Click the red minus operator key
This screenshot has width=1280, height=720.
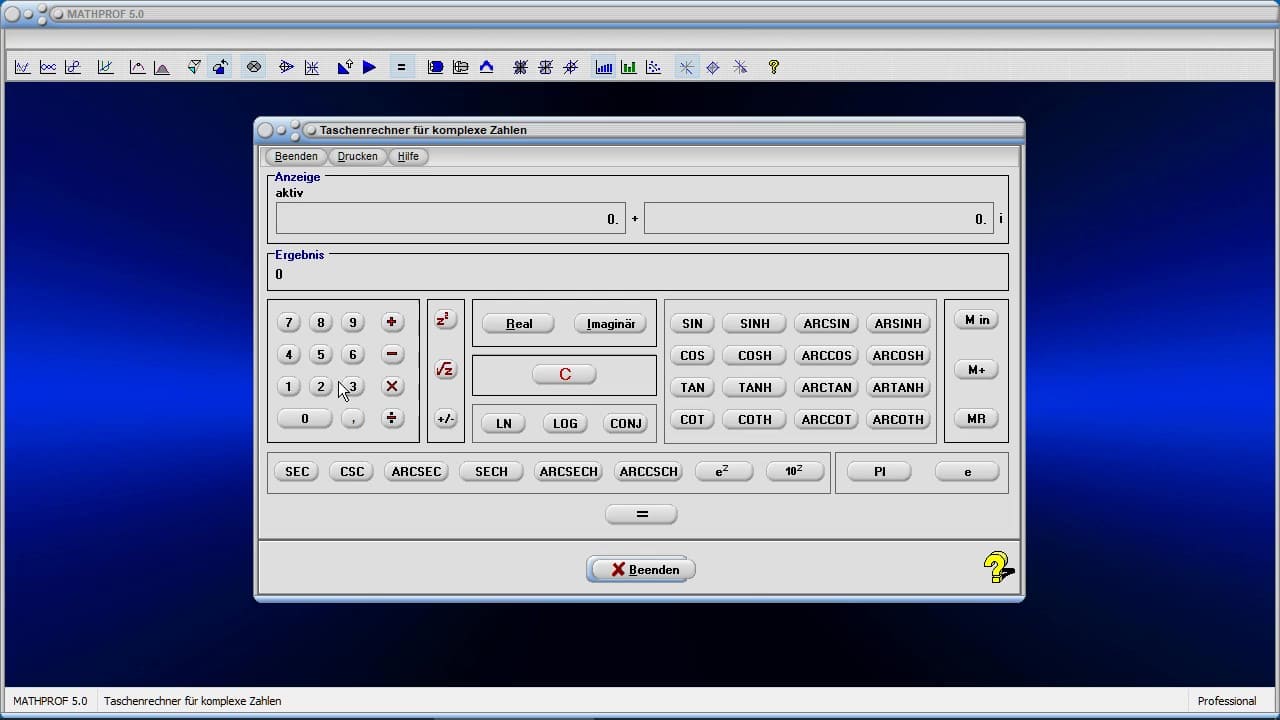pyautogui.click(x=392, y=354)
